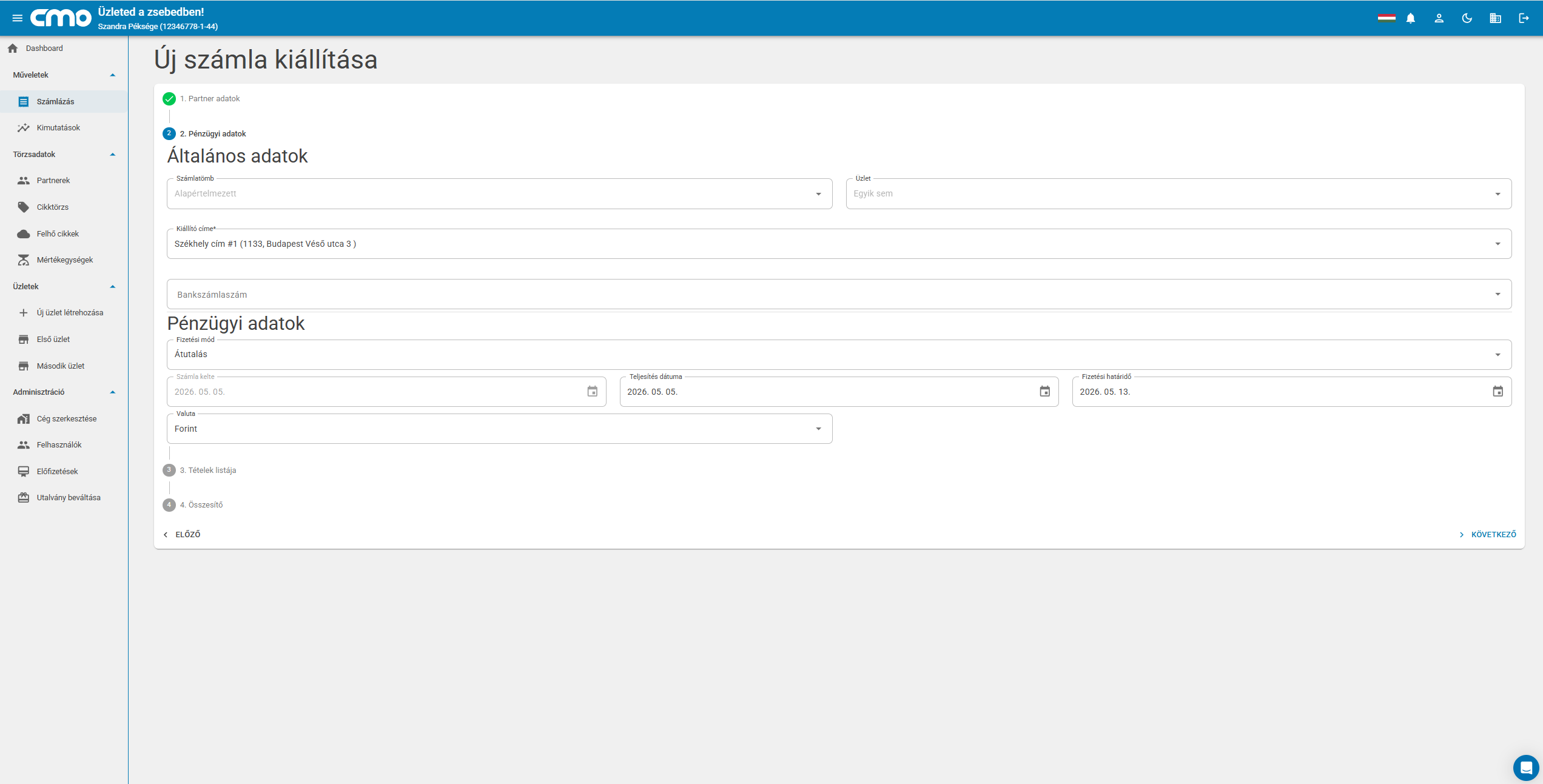Click the Cikktörzs tag icon
Image resolution: width=1543 pixels, height=784 pixels.
pos(24,207)
